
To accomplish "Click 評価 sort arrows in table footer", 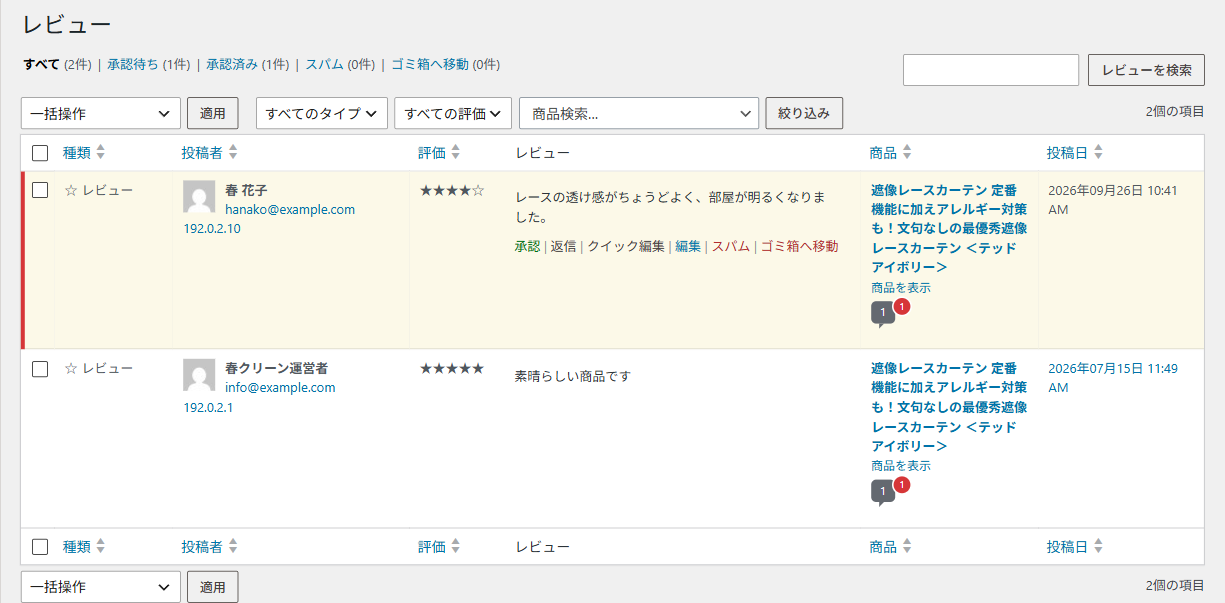I will point(456,547).
